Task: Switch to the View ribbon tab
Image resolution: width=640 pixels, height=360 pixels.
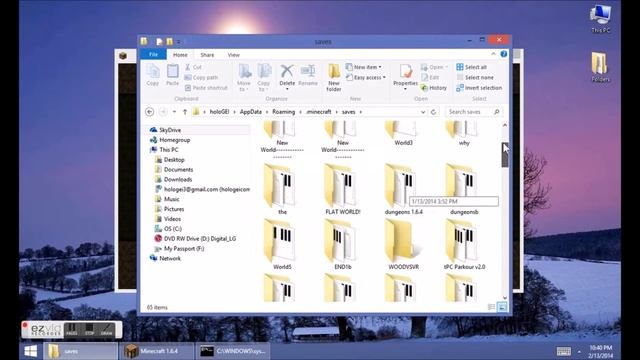Action: point(233,55)
